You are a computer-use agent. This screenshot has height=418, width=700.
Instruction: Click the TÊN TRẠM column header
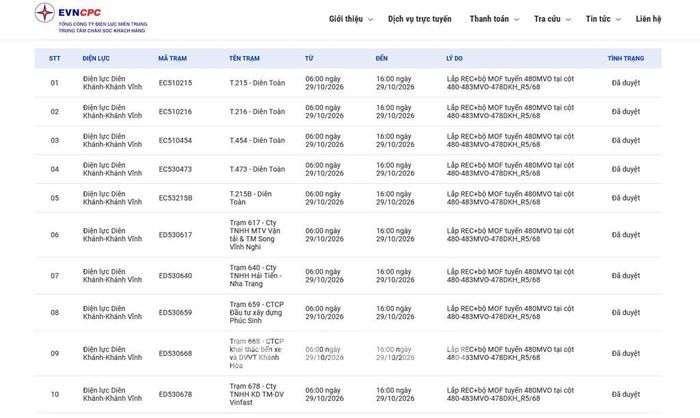(244, 59)
